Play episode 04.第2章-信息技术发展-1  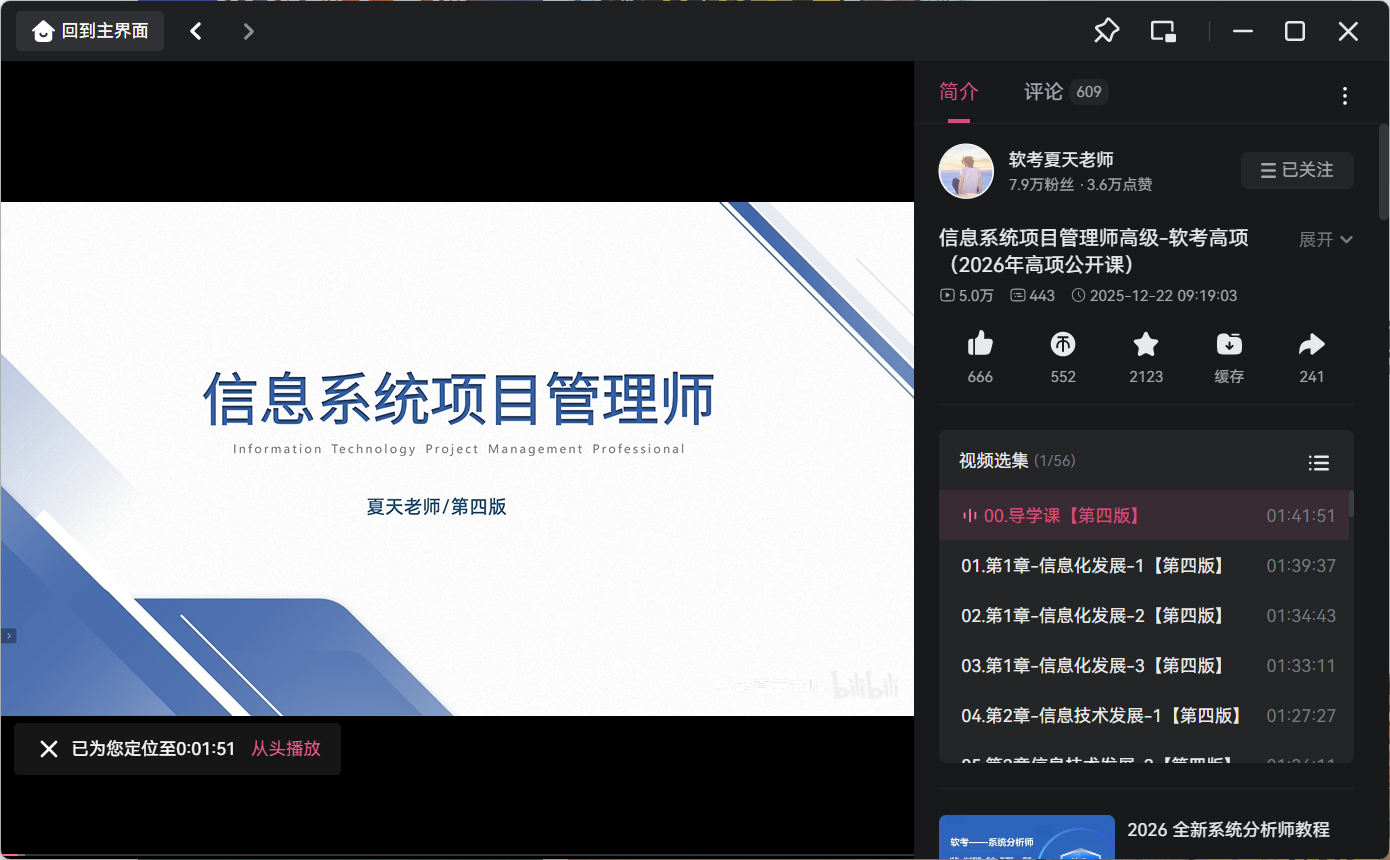[1144, 716]
